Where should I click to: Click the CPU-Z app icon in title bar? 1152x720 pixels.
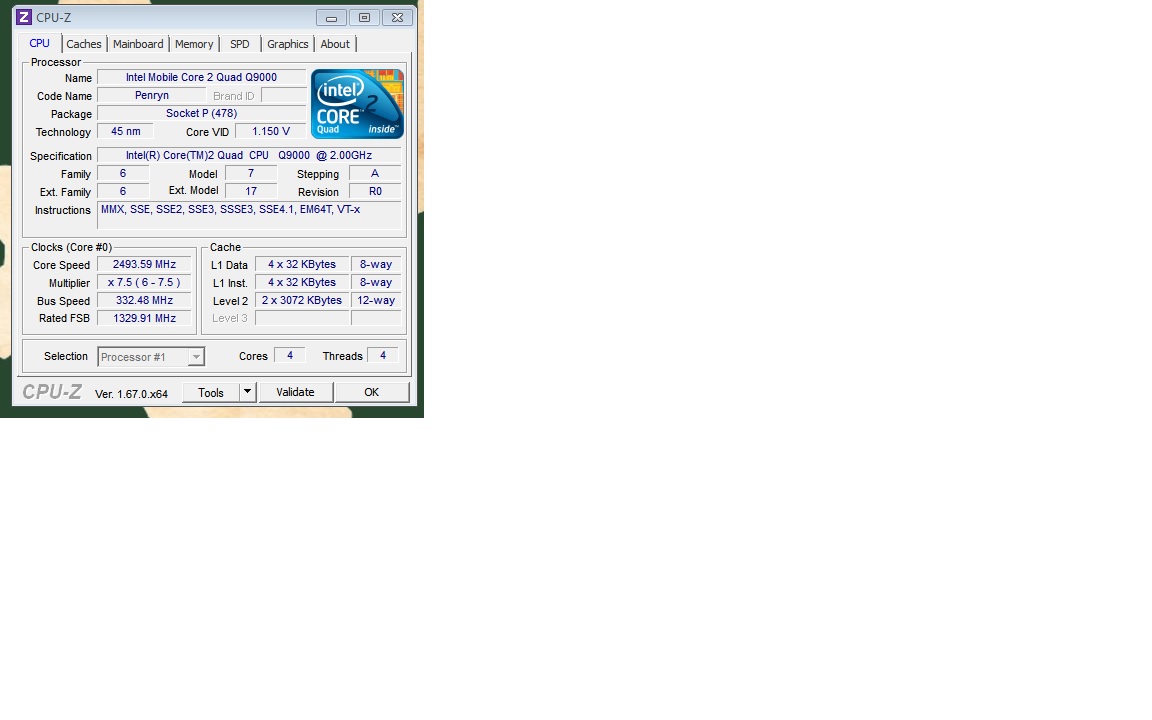(x=24, y=17)
